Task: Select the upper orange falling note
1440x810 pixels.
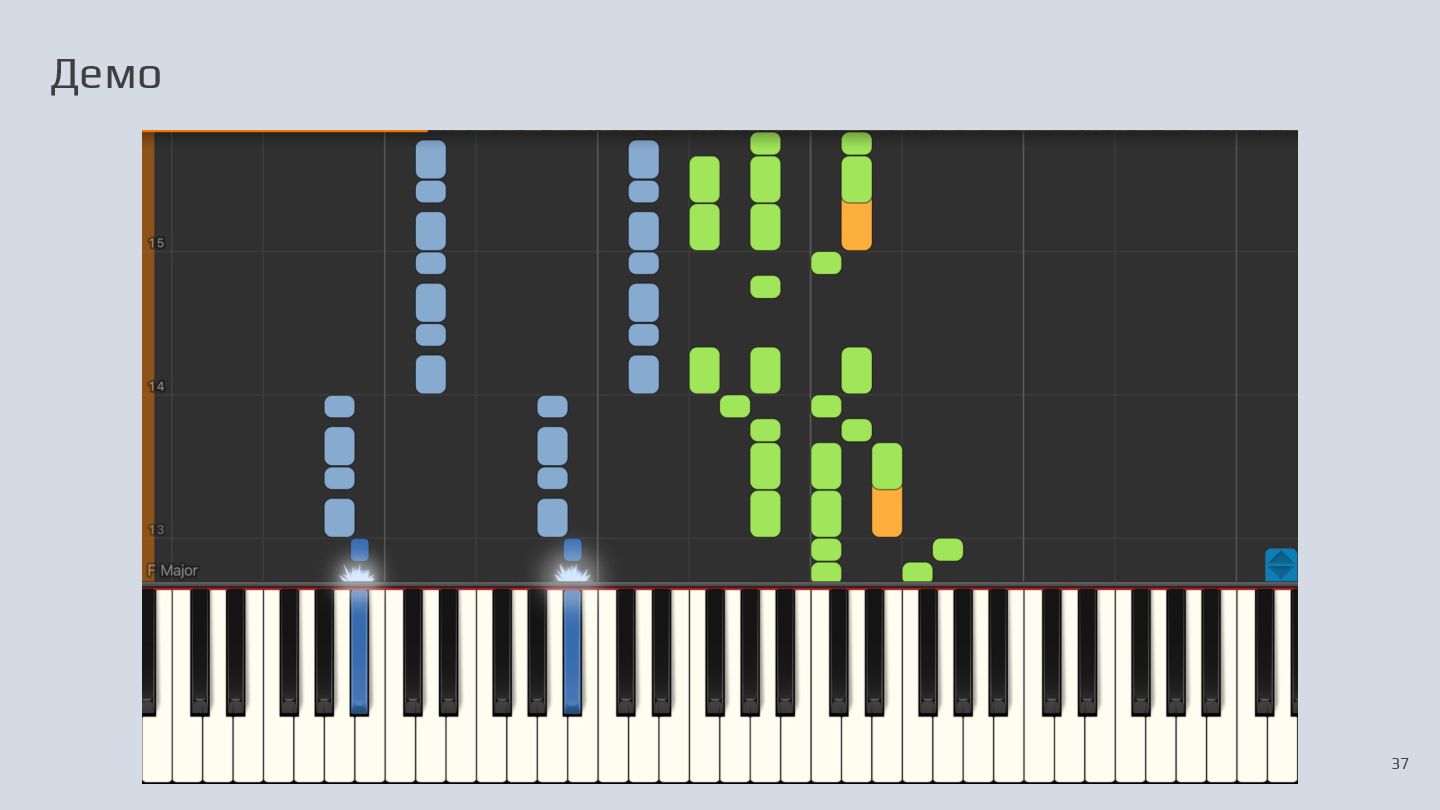Action: [x=856, y=226]
